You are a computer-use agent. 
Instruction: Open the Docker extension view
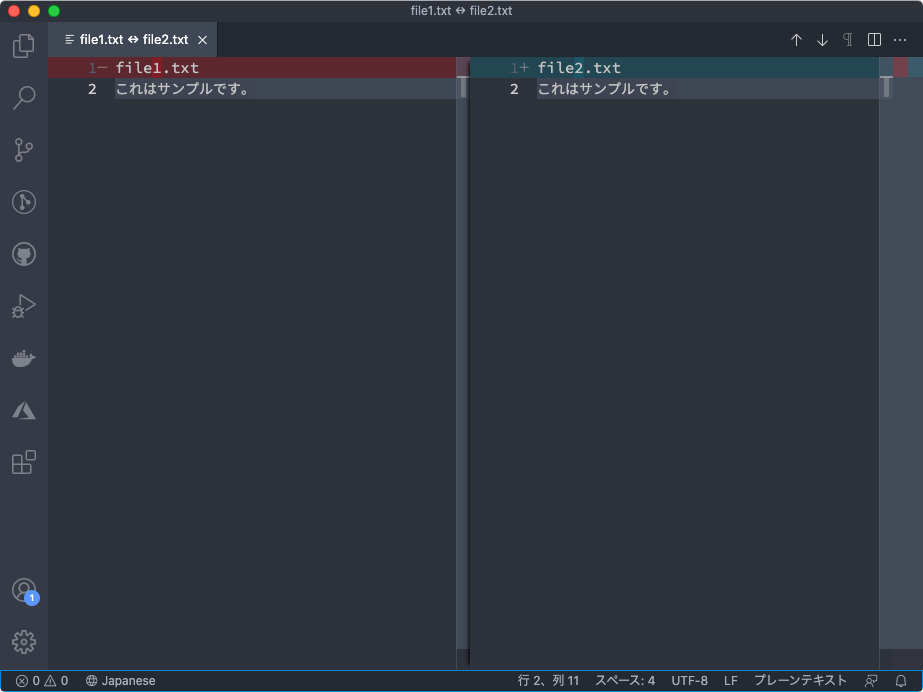[x=23, y=358]
